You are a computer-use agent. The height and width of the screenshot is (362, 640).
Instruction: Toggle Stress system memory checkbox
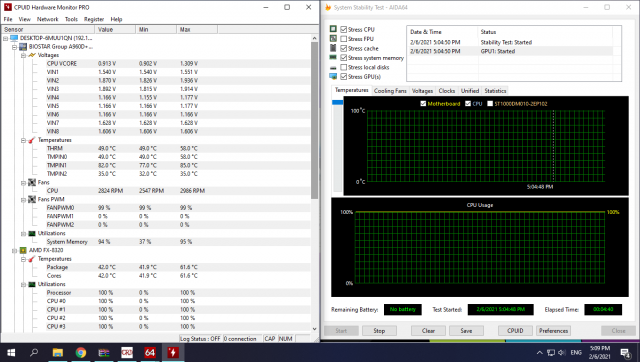[x=344, y=58]
